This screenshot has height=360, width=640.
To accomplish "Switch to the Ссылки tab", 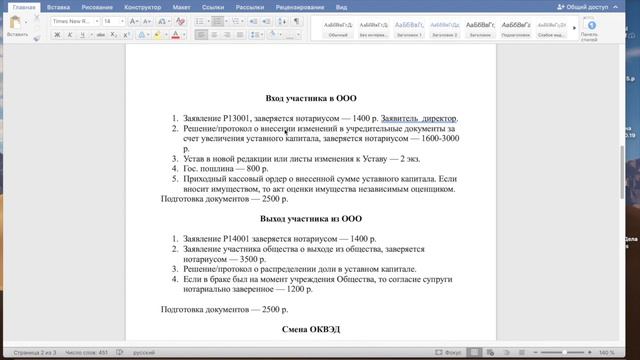I will [213, 7].
